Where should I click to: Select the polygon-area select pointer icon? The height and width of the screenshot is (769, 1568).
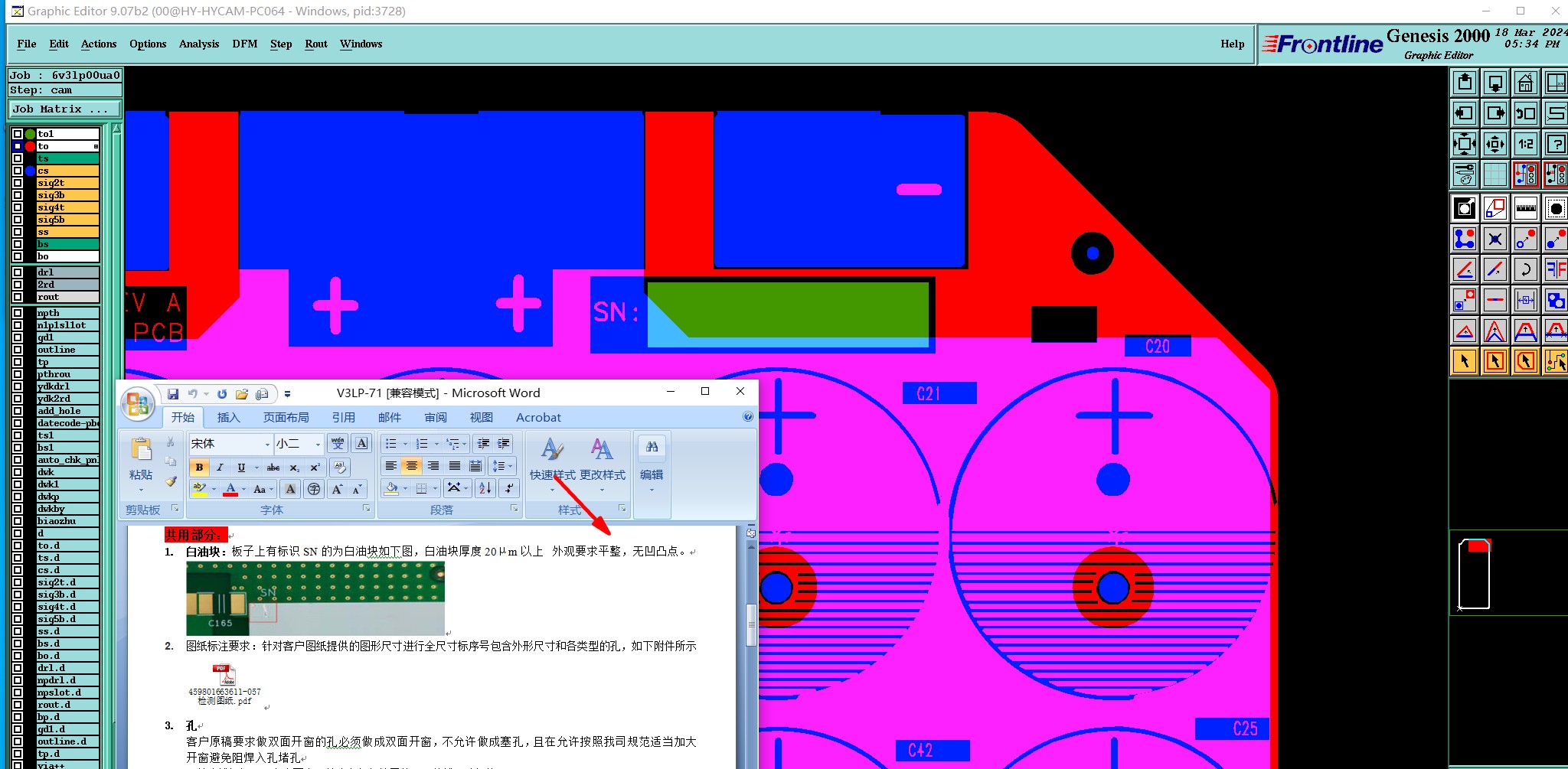tap(1525, 361)
